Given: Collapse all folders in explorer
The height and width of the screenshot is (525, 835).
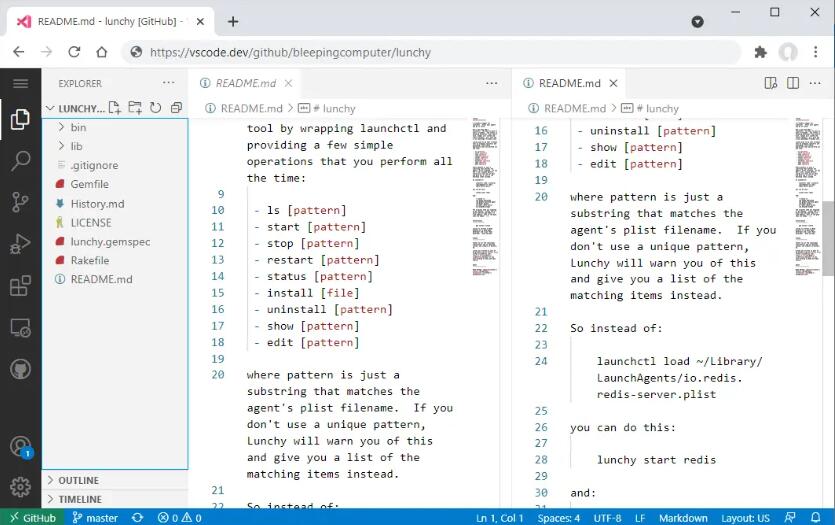Looking at the screenshot, I should click(176, 108).
